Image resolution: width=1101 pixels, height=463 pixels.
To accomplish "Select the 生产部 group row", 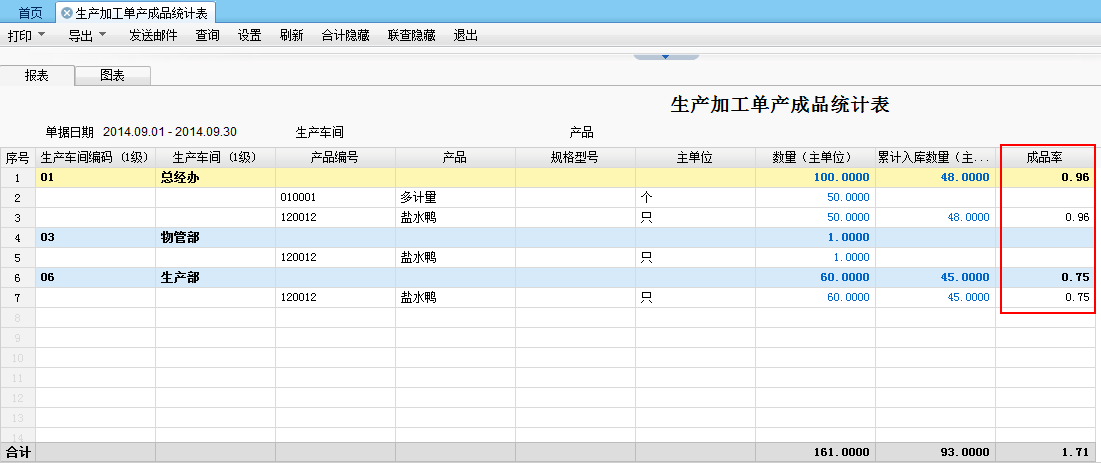I will click(x=180, y=277).
